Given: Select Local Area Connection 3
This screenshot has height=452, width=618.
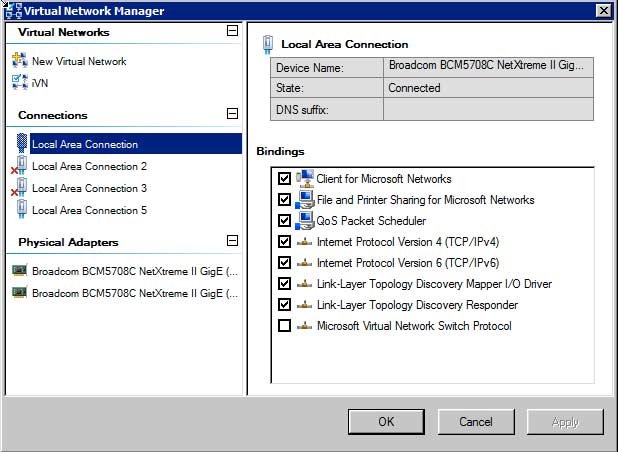Looking at the screenshot, I should coord(89,188).
